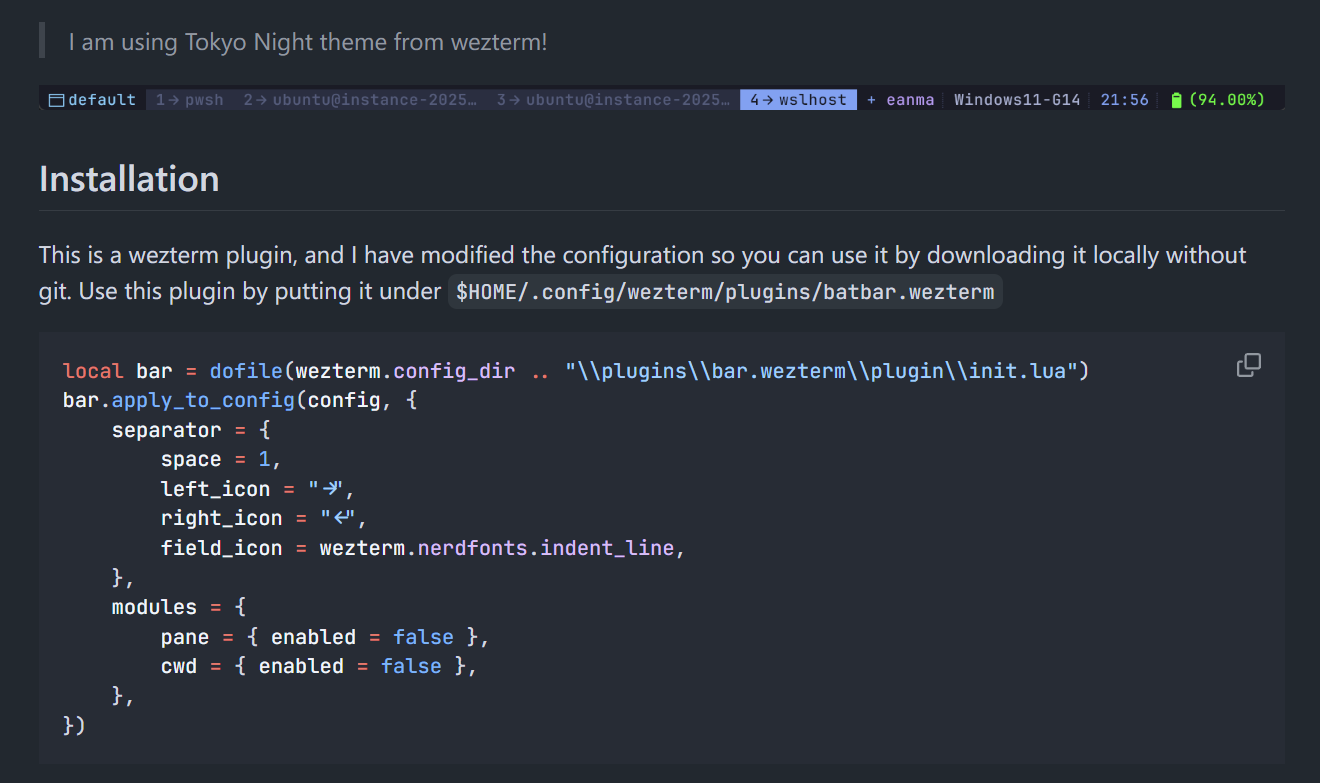Click 'false' value on the pane line

[x=423, y=637]
